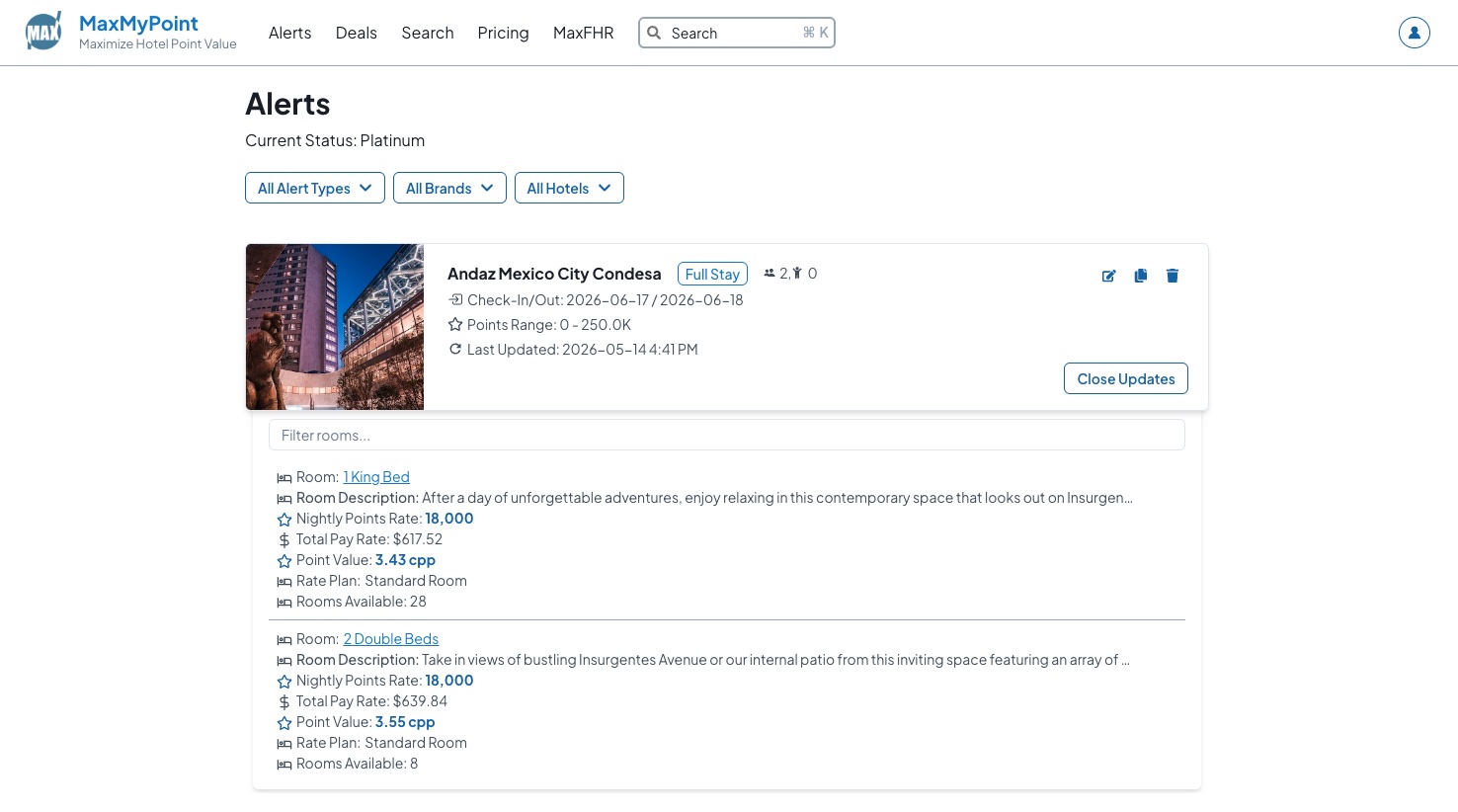
Task: Click the Rooms Available: 28 text
Action: [x=362, y=602]
